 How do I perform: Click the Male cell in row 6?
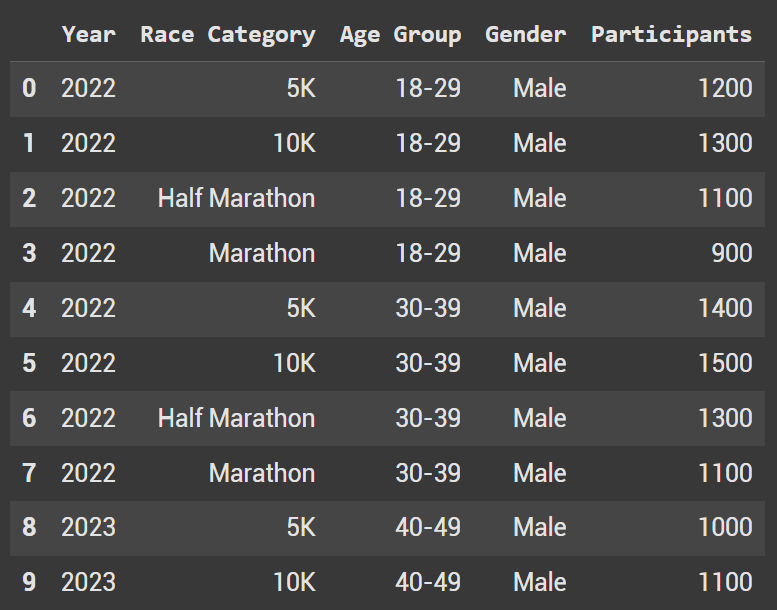pos(539,418)
